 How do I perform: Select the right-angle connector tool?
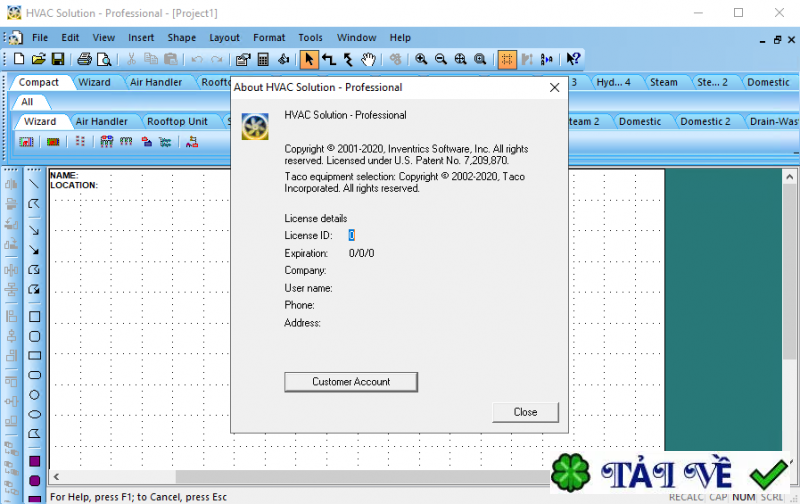329,59
